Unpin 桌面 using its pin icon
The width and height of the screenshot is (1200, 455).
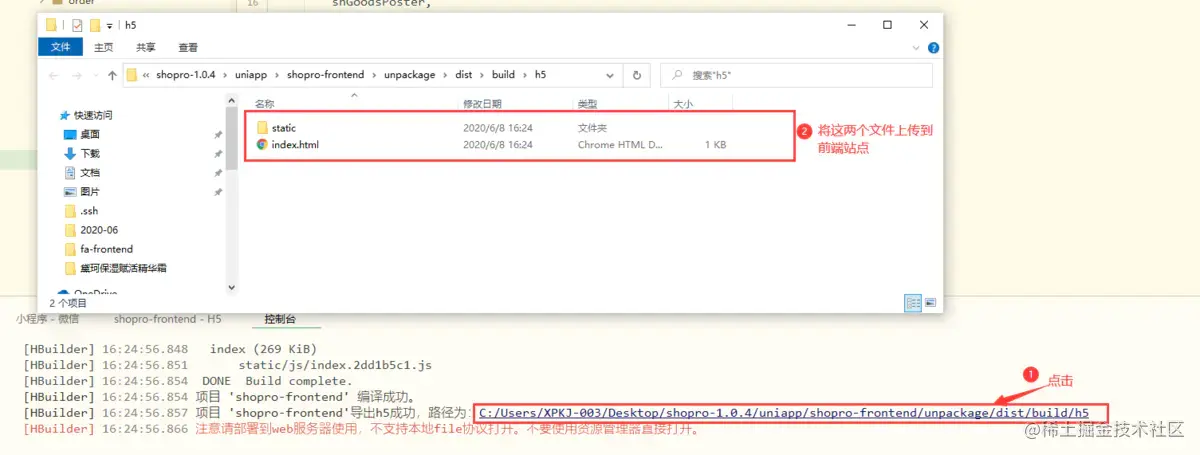(218, 135)
